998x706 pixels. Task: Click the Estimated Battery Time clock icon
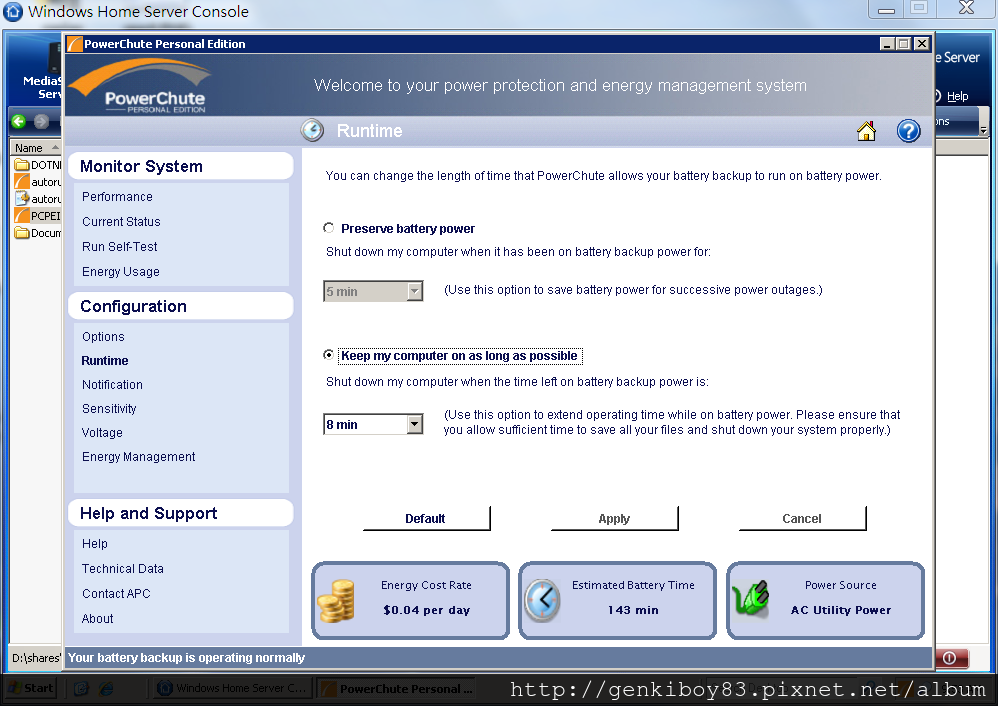542,600
